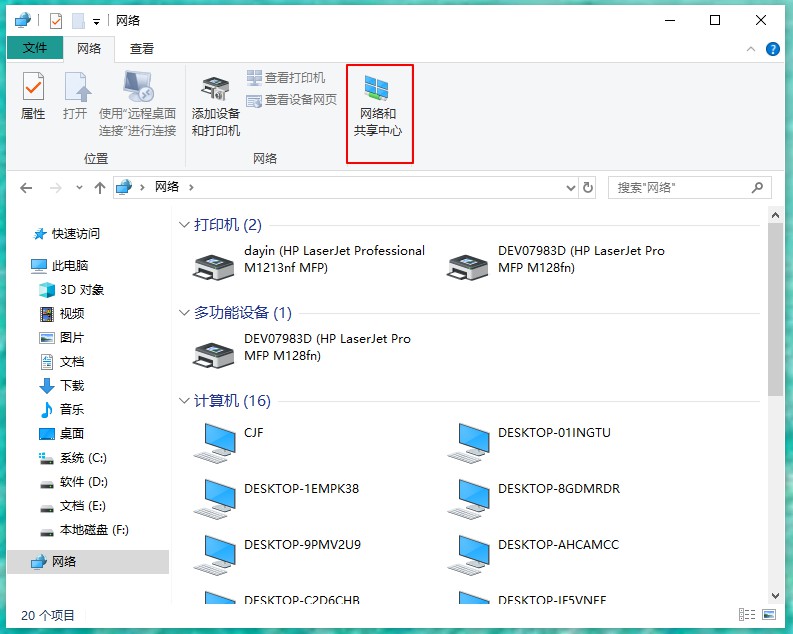Switch to large icons view in status bar
The image size is (793, 634).
pyautogui.click(x=769, y=615)
